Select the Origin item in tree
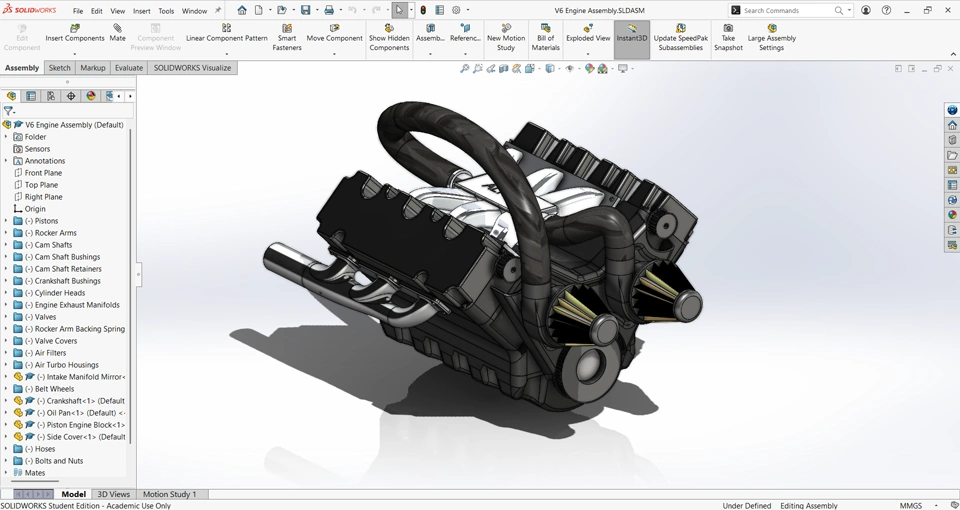This screenshot has width=960, height=510. pos(35,209)
